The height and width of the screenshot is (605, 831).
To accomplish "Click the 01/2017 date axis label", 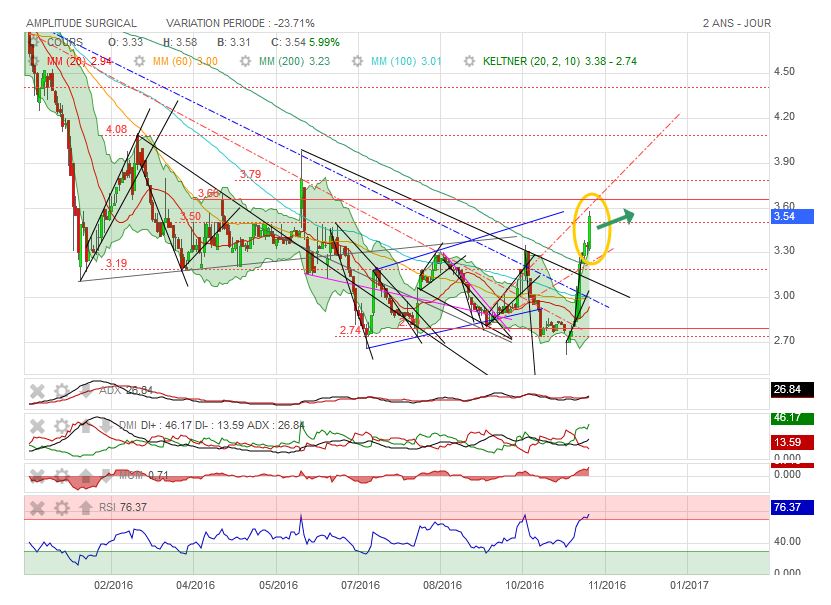I will point(689,585).
